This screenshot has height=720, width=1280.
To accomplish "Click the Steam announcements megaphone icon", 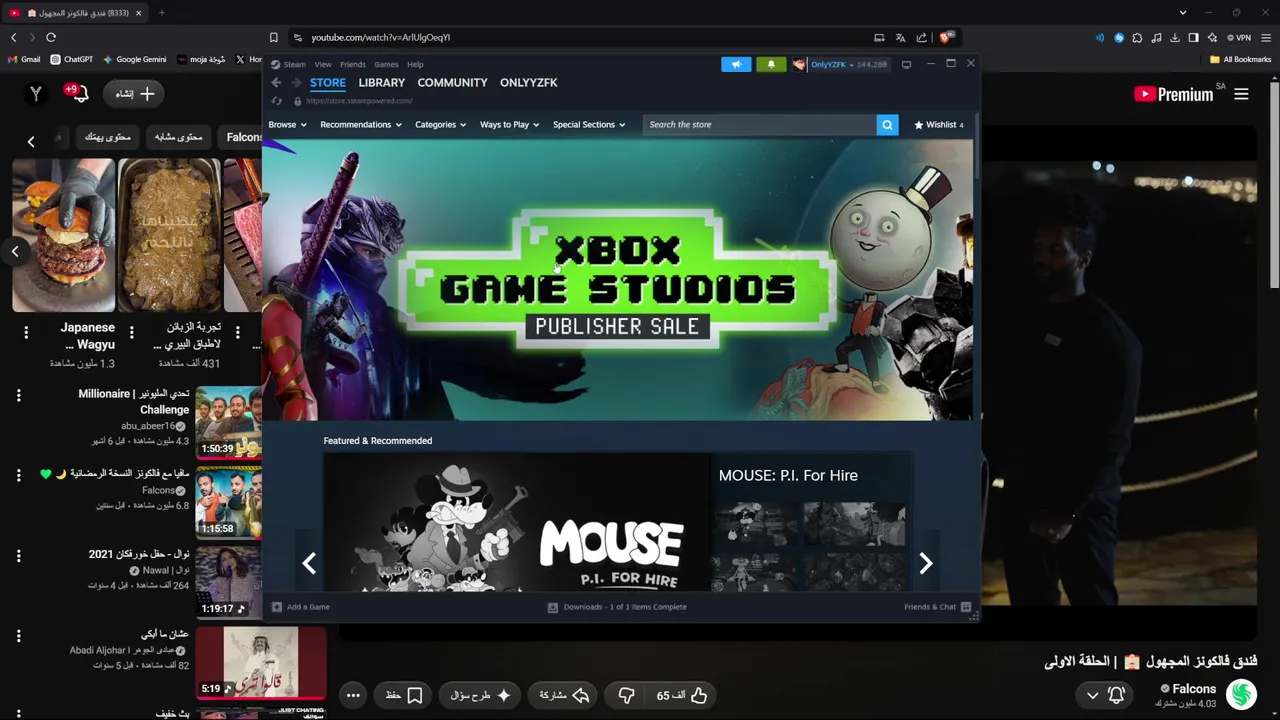I will (736, 64).
